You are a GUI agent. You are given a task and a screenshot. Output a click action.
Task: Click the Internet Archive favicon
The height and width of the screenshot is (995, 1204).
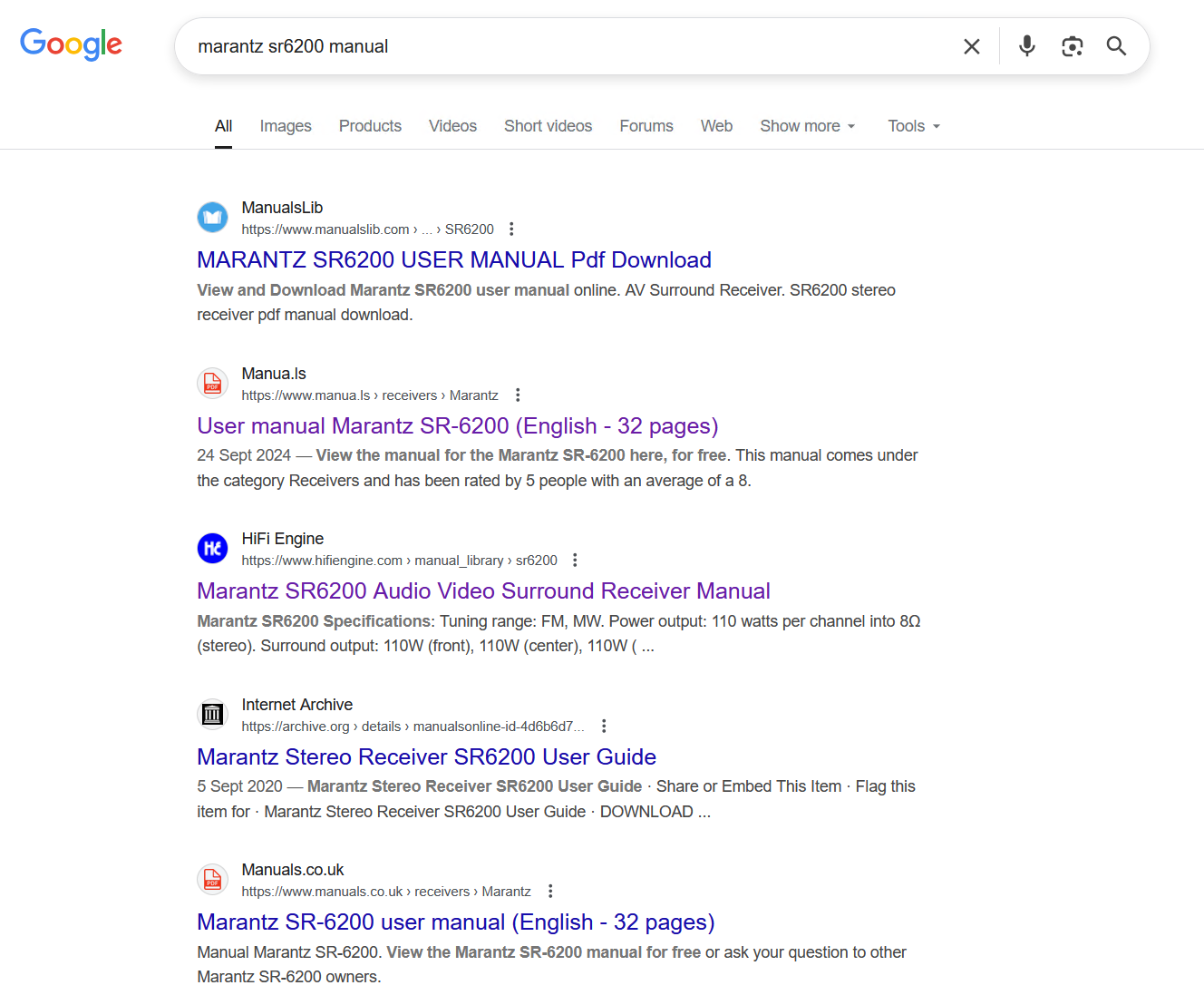tap(212, 715)
